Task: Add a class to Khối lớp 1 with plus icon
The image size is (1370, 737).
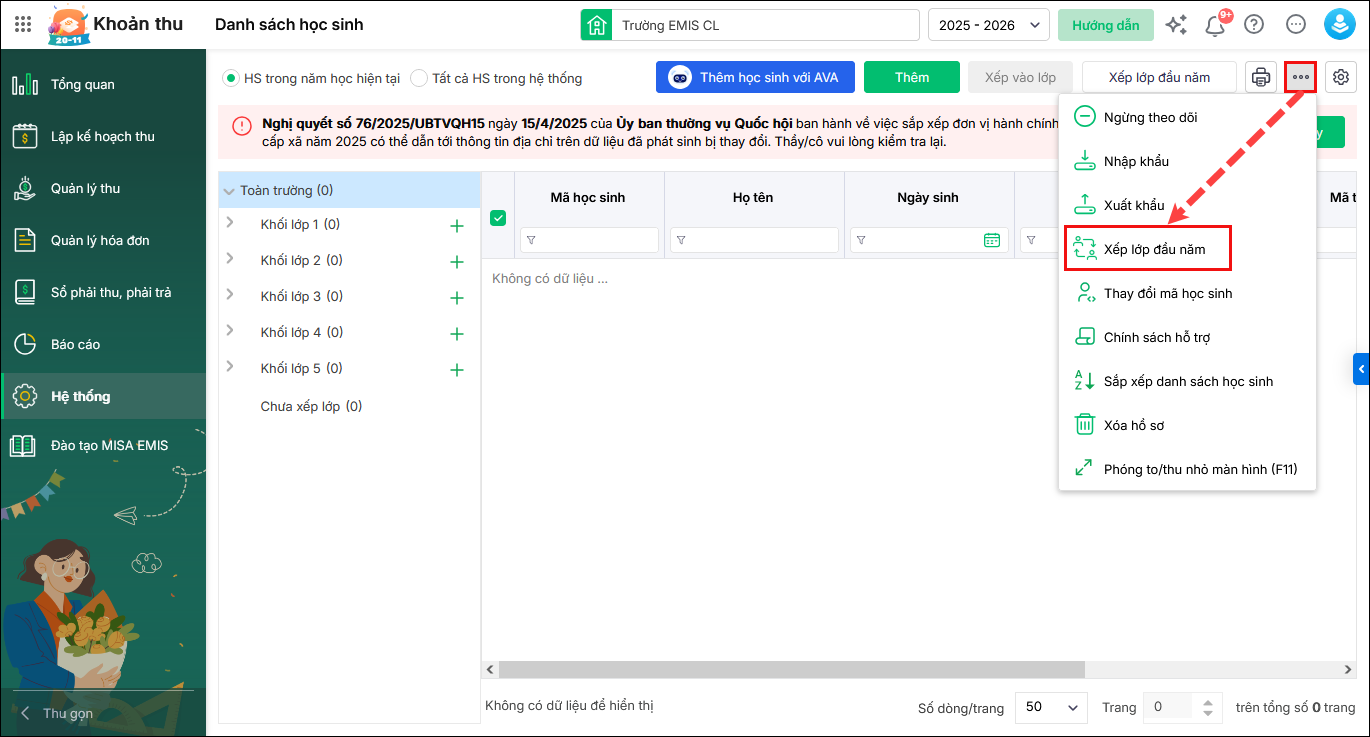Action: pos(457,226)
